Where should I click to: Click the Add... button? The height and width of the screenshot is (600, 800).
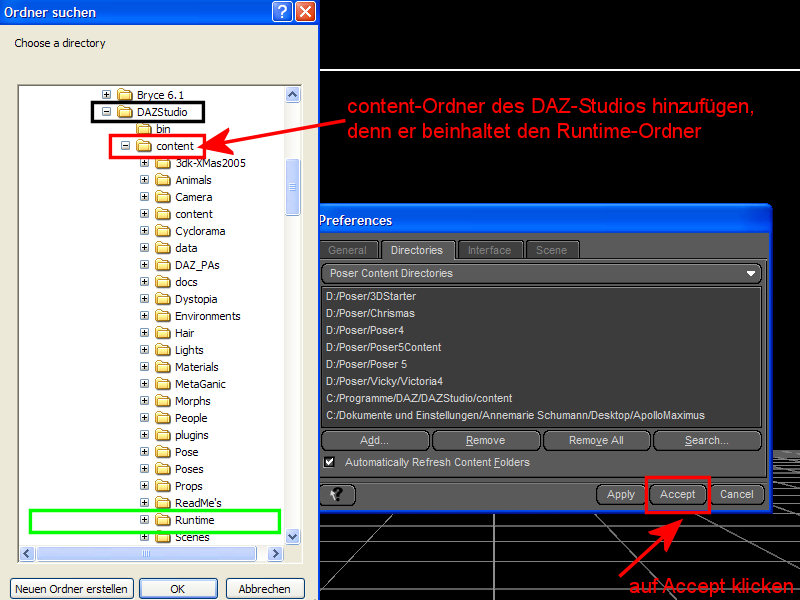(375, 440)
